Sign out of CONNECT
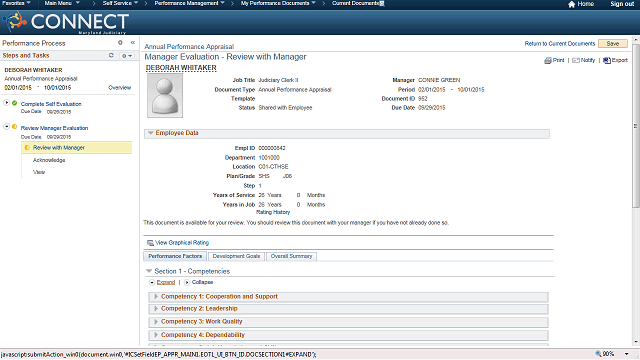The height and width of the screenshot is (360, 640). point(622,4)
